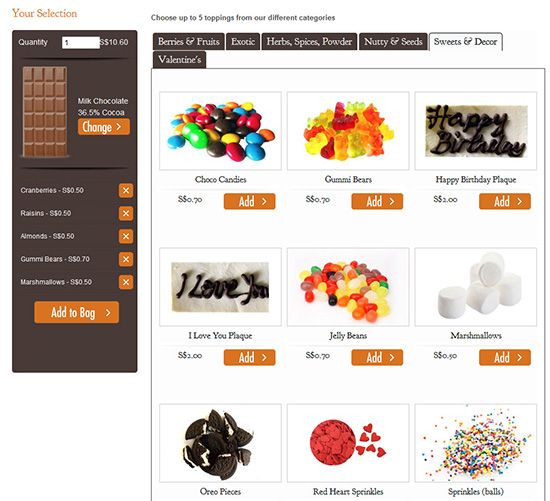The height and width of the screenshot is (501, 550).
Task: Add I Love You Plaque
Action: [249, 358]
